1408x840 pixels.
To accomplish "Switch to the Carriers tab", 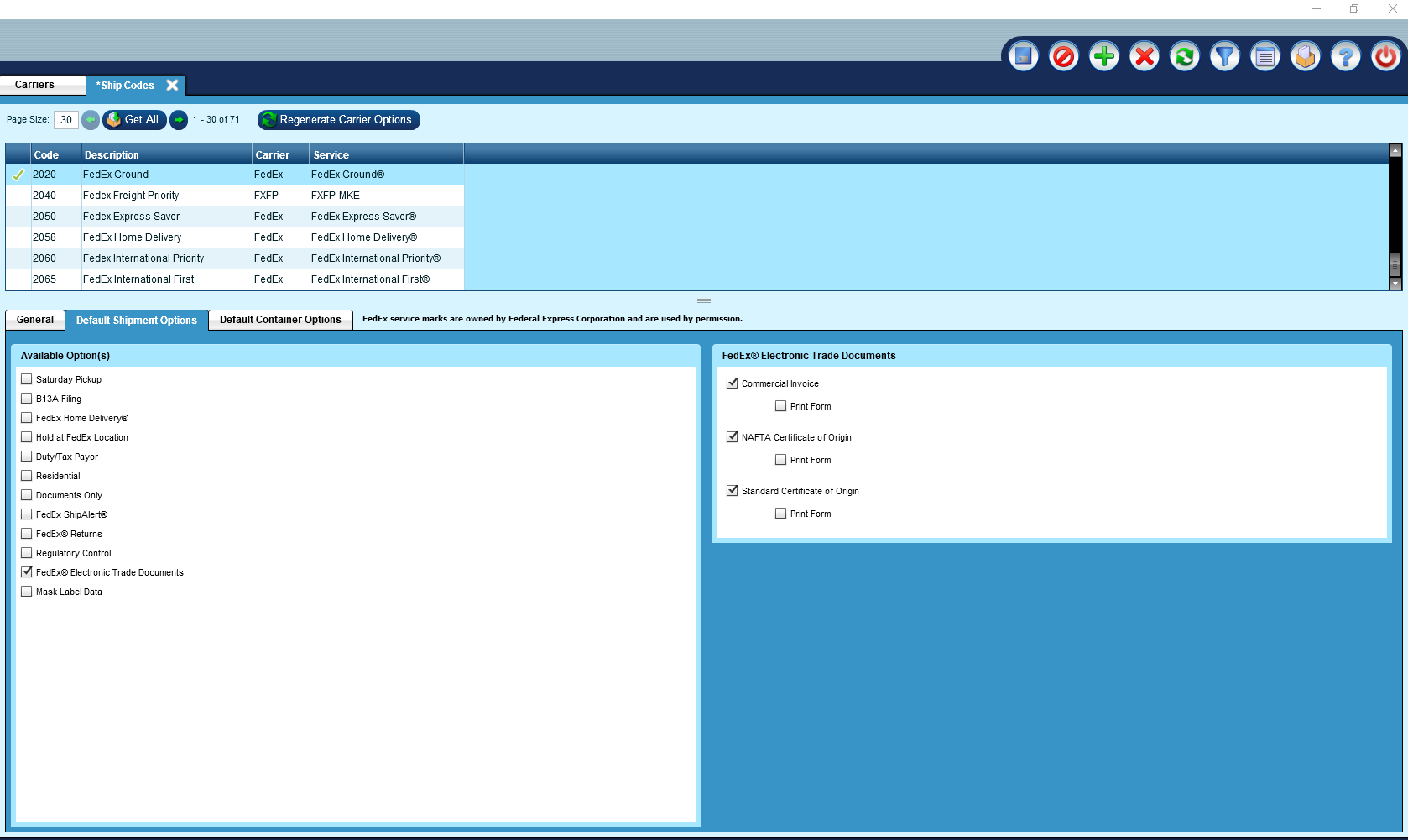I will click(43, 85).
